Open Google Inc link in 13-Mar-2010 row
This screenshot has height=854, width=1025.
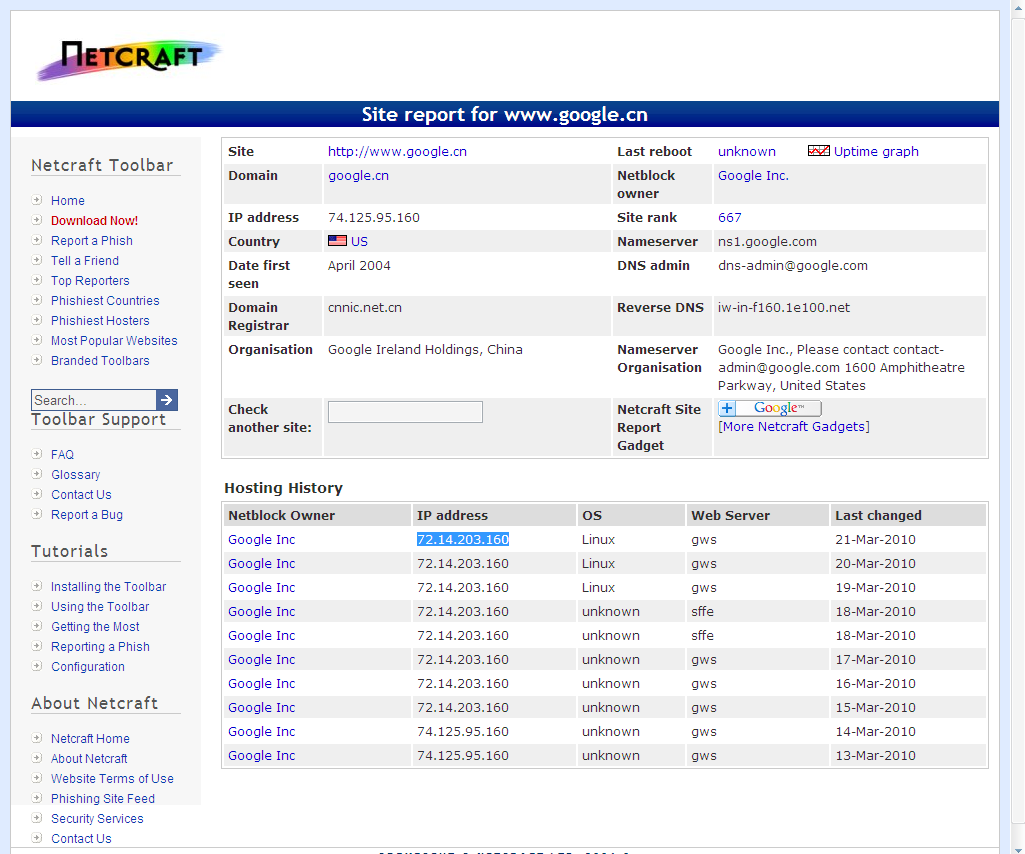[x=261, y=756]
